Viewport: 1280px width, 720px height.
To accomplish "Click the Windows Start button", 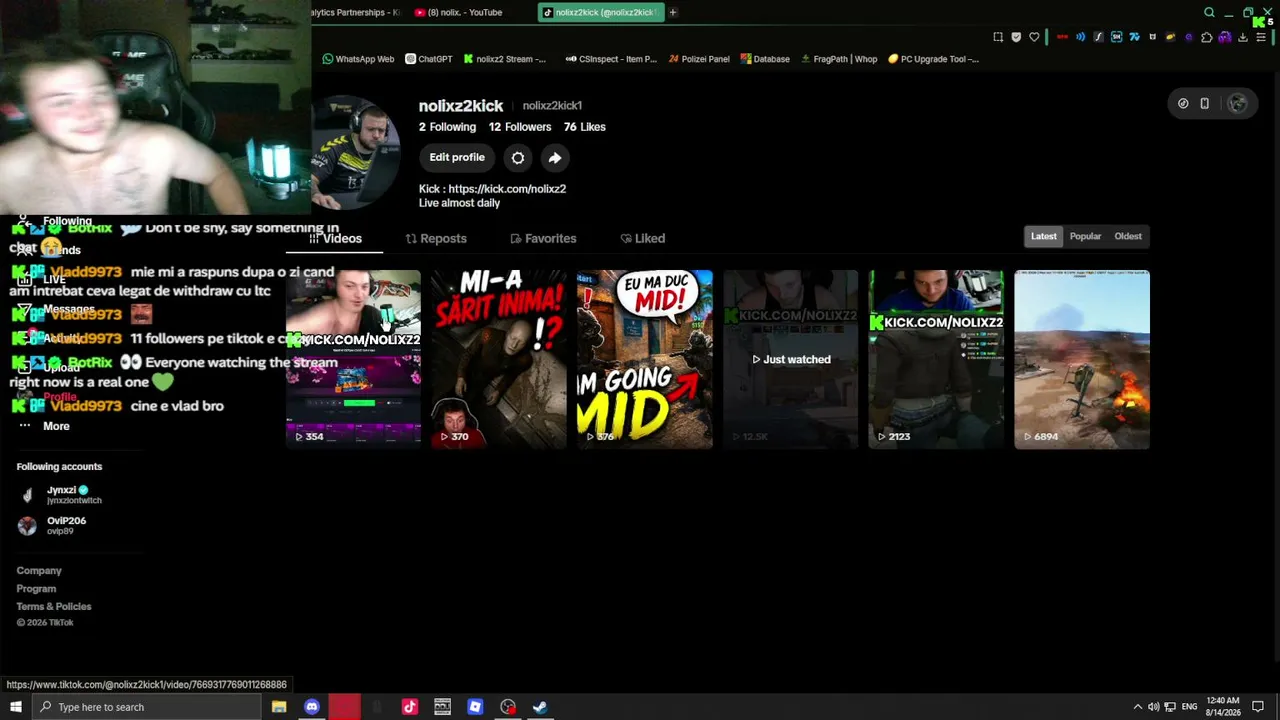I will [x=15, y=707].
